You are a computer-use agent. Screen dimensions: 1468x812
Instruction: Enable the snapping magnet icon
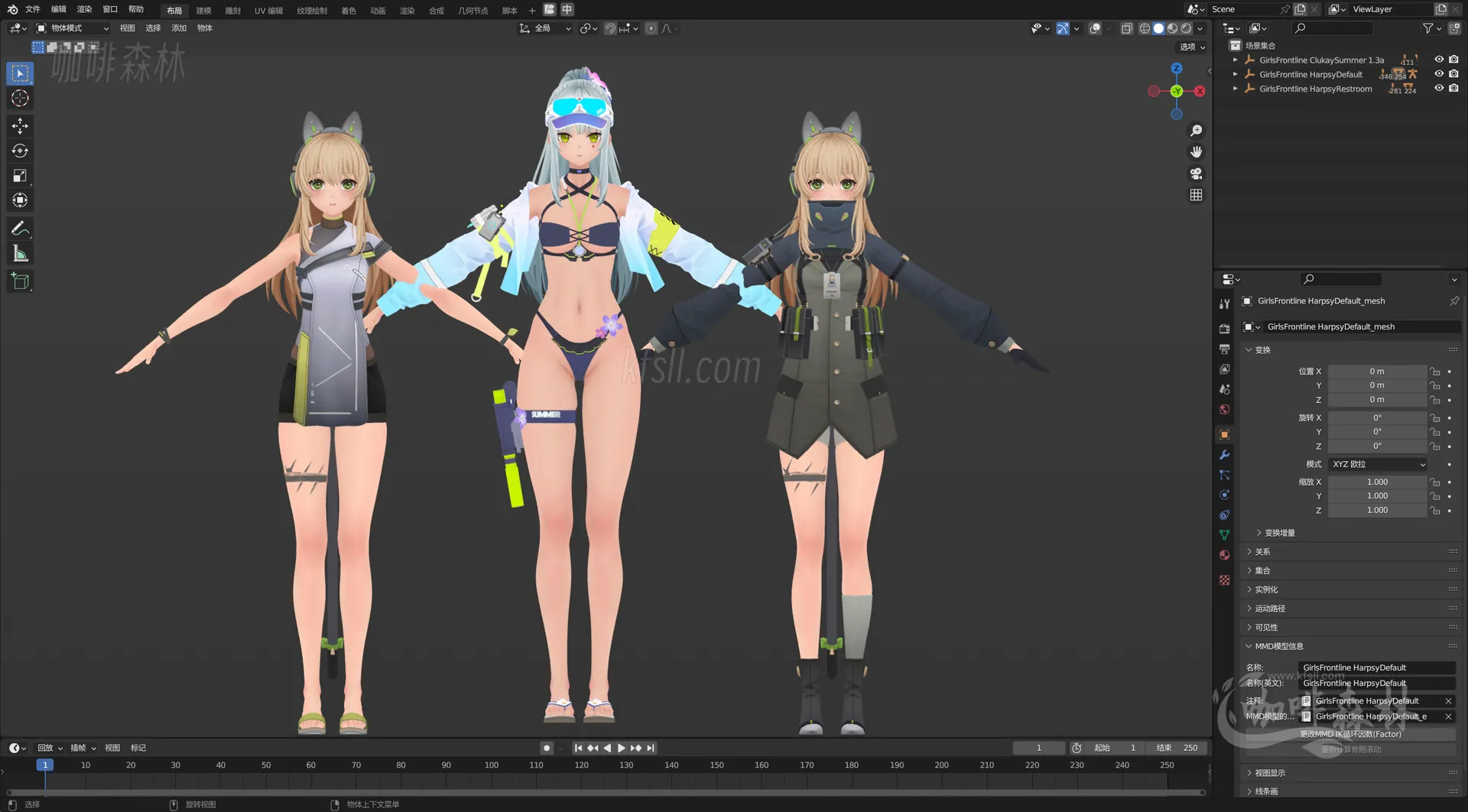[x=610, y=28]
